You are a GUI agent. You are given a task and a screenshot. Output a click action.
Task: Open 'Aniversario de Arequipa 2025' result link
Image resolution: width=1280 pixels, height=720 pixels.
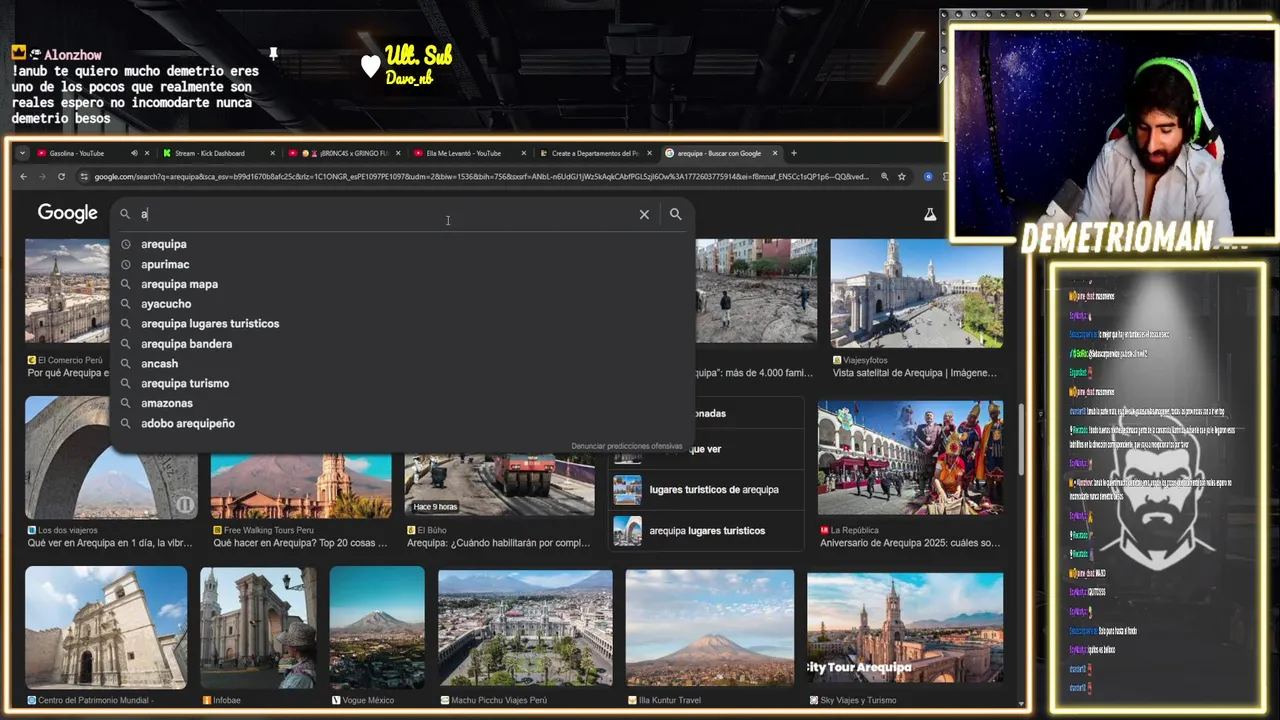(910, 543)
